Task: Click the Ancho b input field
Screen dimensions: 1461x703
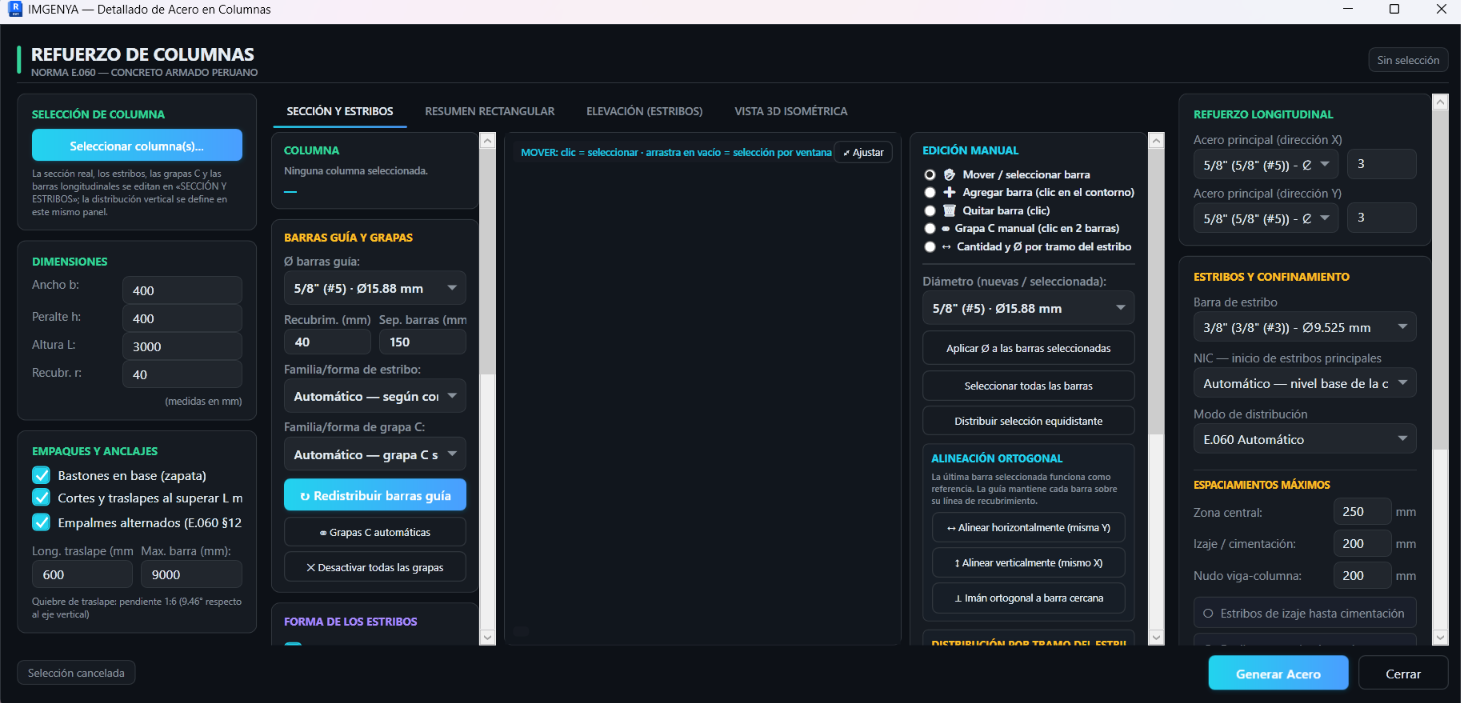Action: [x=182, y=290]
